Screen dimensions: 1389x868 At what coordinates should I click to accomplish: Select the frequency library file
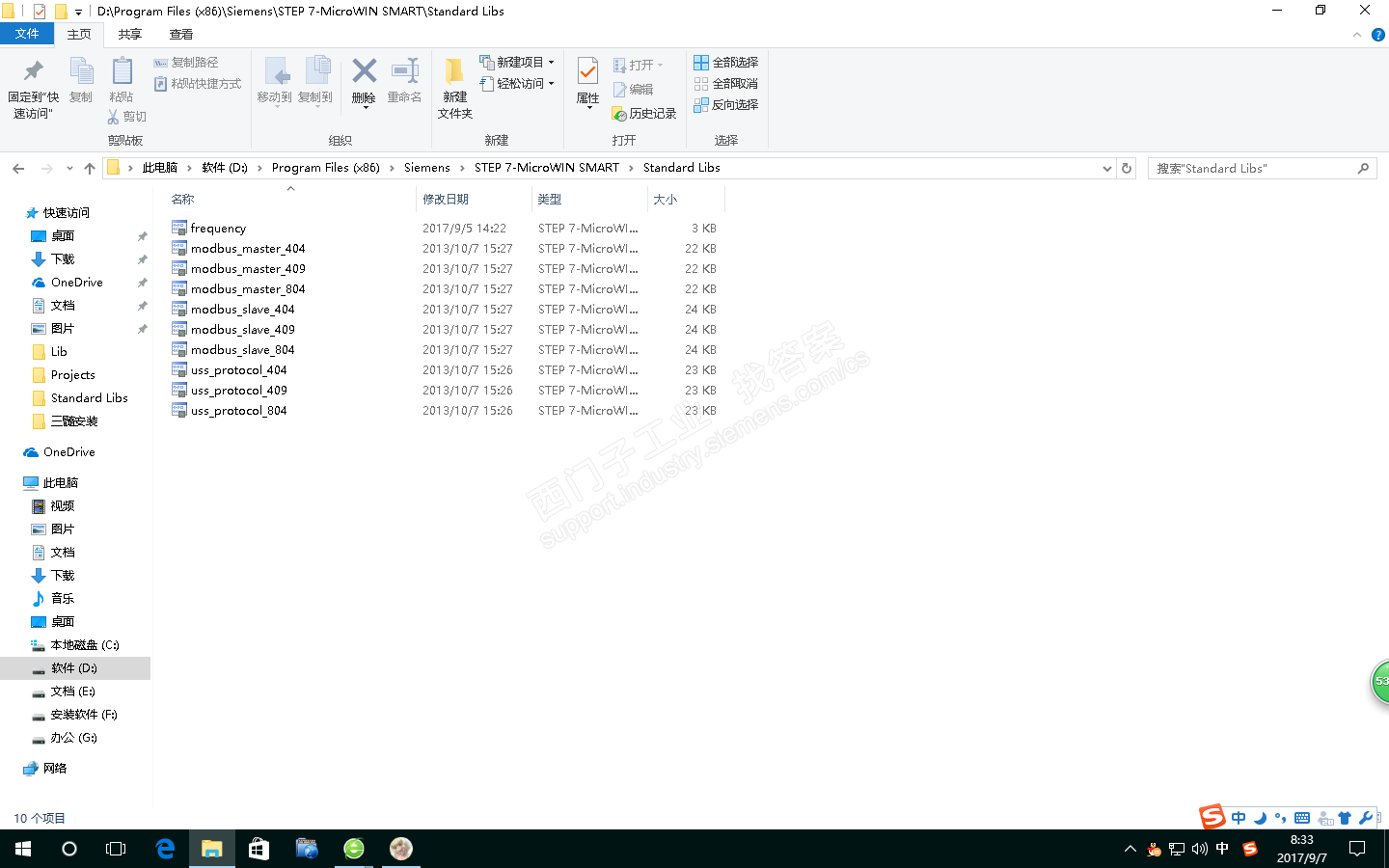pyautogui.click(x=218, y=229)
